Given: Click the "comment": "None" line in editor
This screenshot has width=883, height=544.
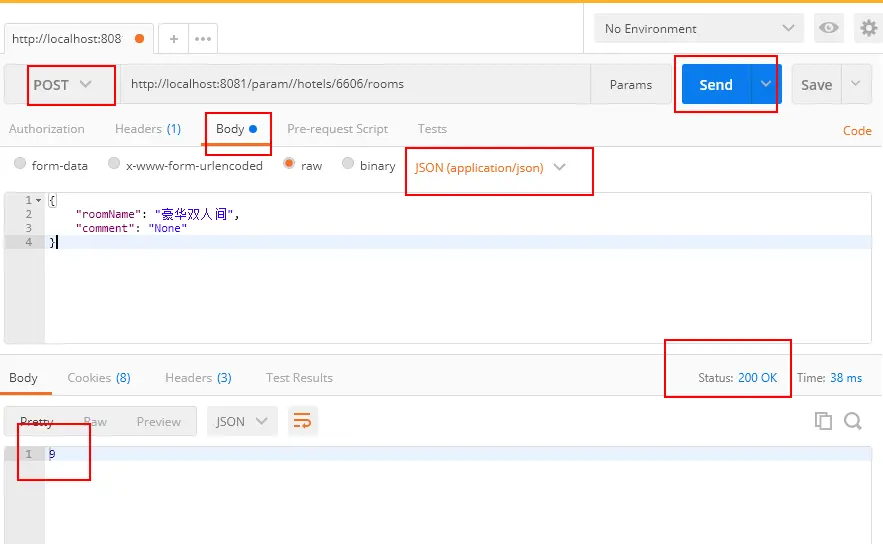Looking at the screenshot, I should click(131, 228).
